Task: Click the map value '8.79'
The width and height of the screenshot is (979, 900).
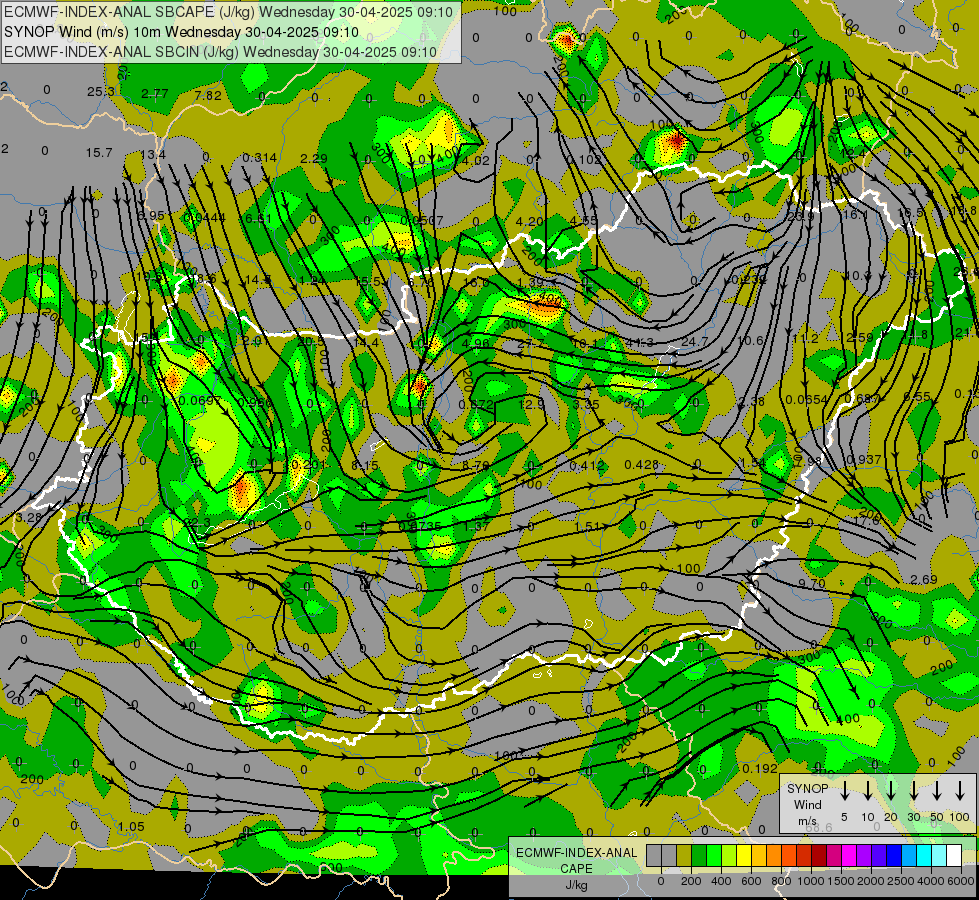Action: point(476,465)
